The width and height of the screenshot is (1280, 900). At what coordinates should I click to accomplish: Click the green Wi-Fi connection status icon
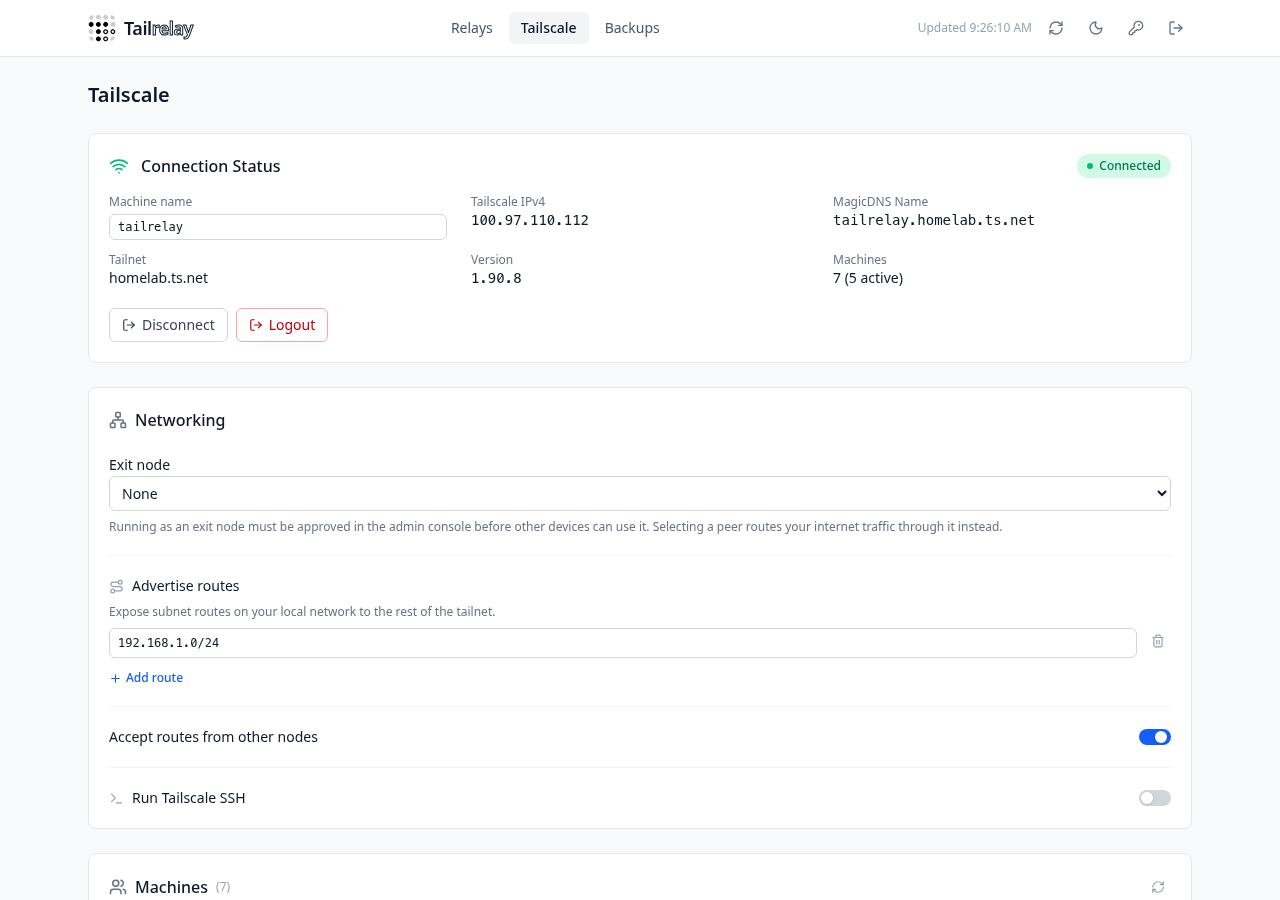click(x=119, y=166)
